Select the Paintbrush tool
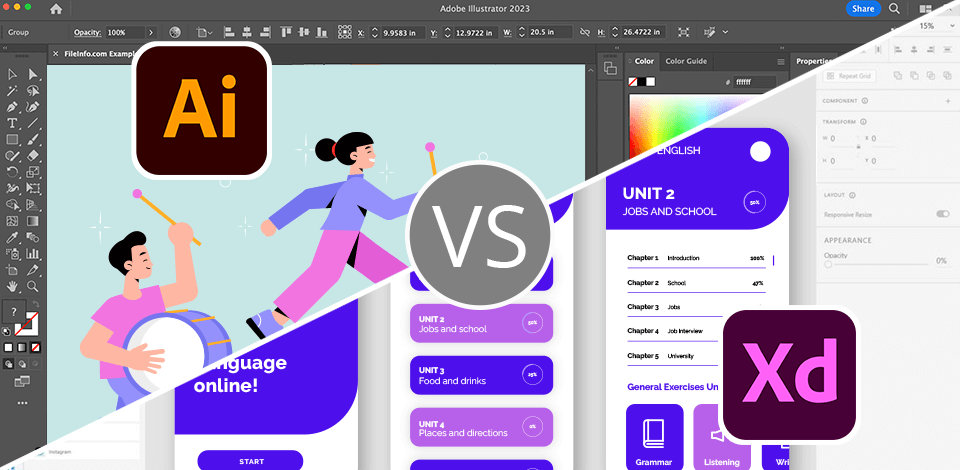Image resolution: width=960 pixels, height=470 pixels. pyautogui.click(x=33, y=140)
